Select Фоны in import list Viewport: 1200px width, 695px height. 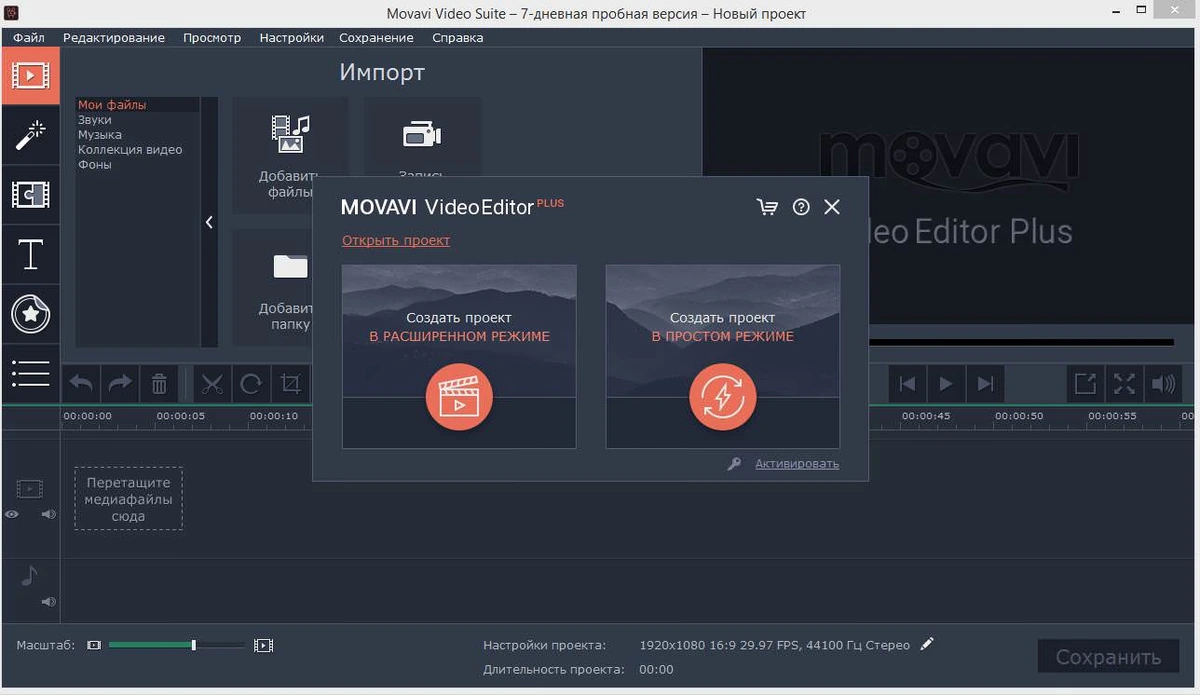95,165
